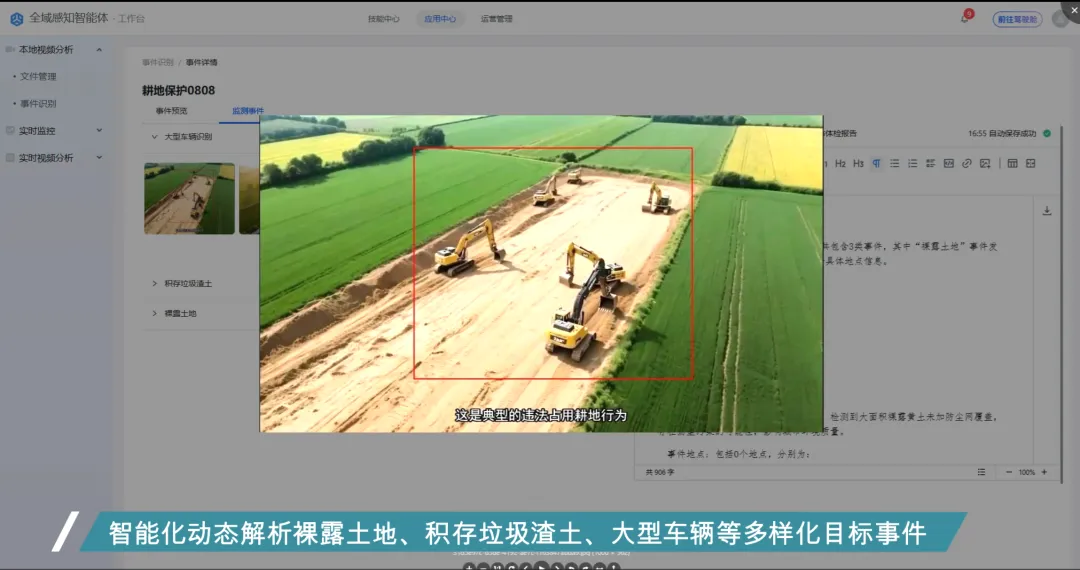The height and width of the screenshot is (570, 1080).
Task: Insert a hyperlink via link icon
Action: [x=966, y=163]
